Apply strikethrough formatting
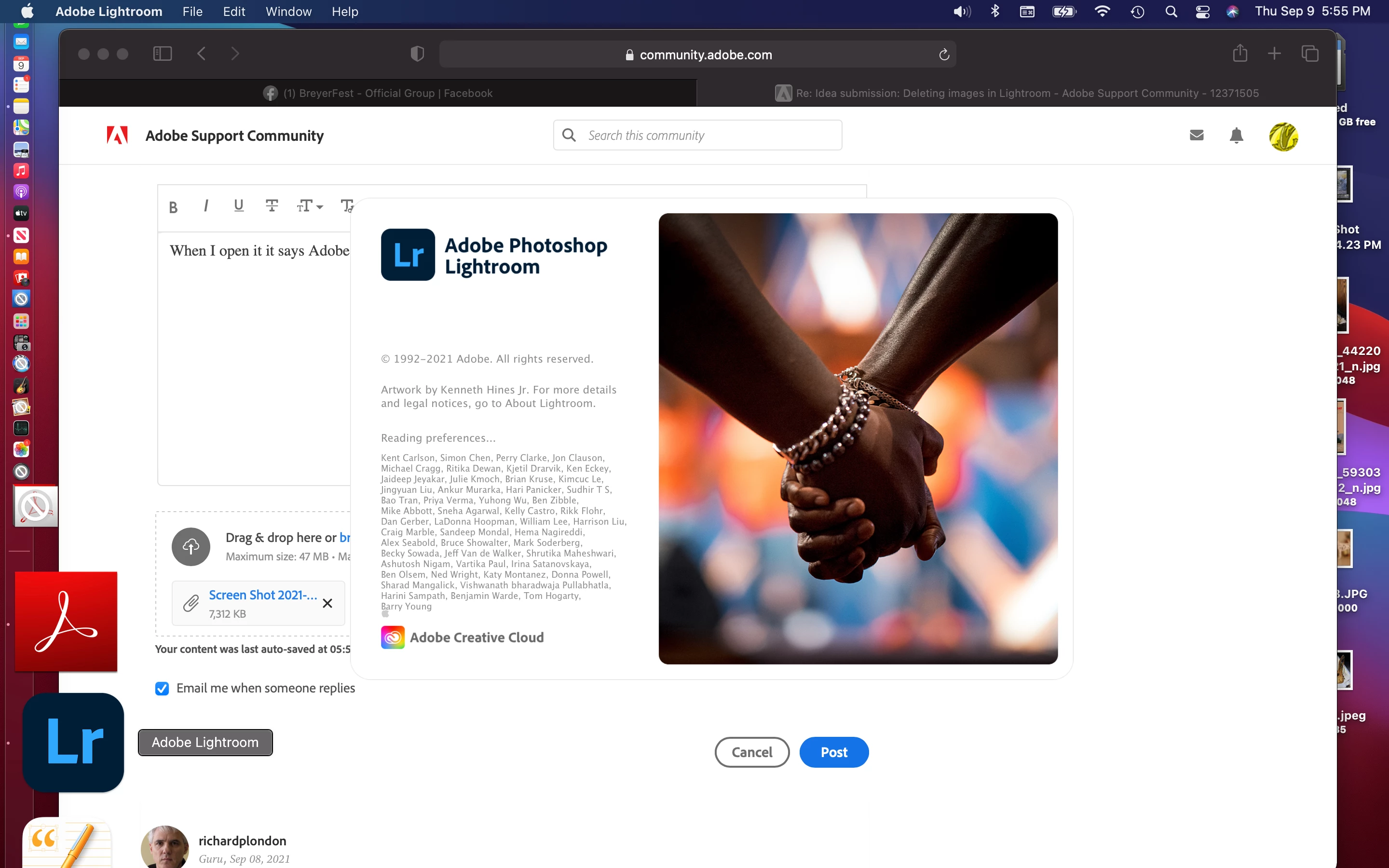The width and height of the screenshot is (1389, 868). [272, 205]
